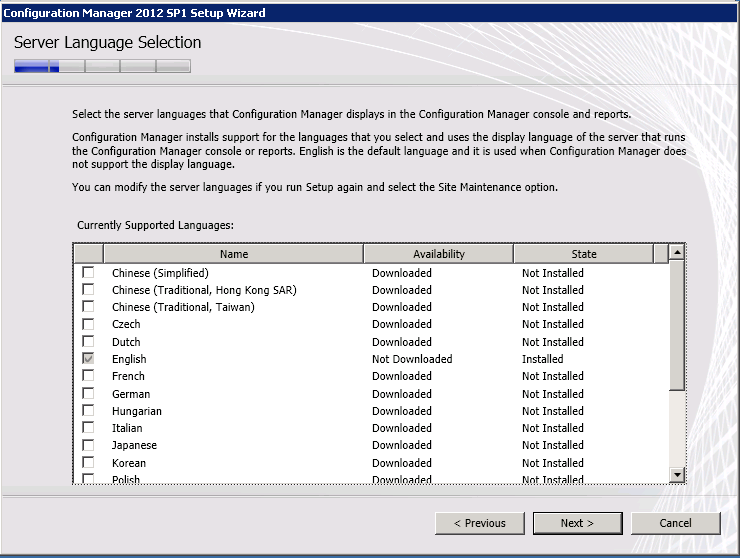
Task: Check Chinese (Traditional, Taiwan) checkbox
Action: click(x=89, y=307)
